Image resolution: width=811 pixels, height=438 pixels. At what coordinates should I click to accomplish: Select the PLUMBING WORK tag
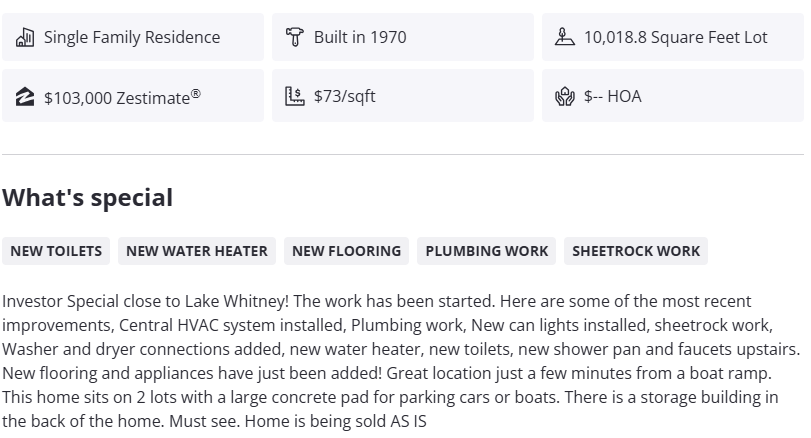point(487,251)
